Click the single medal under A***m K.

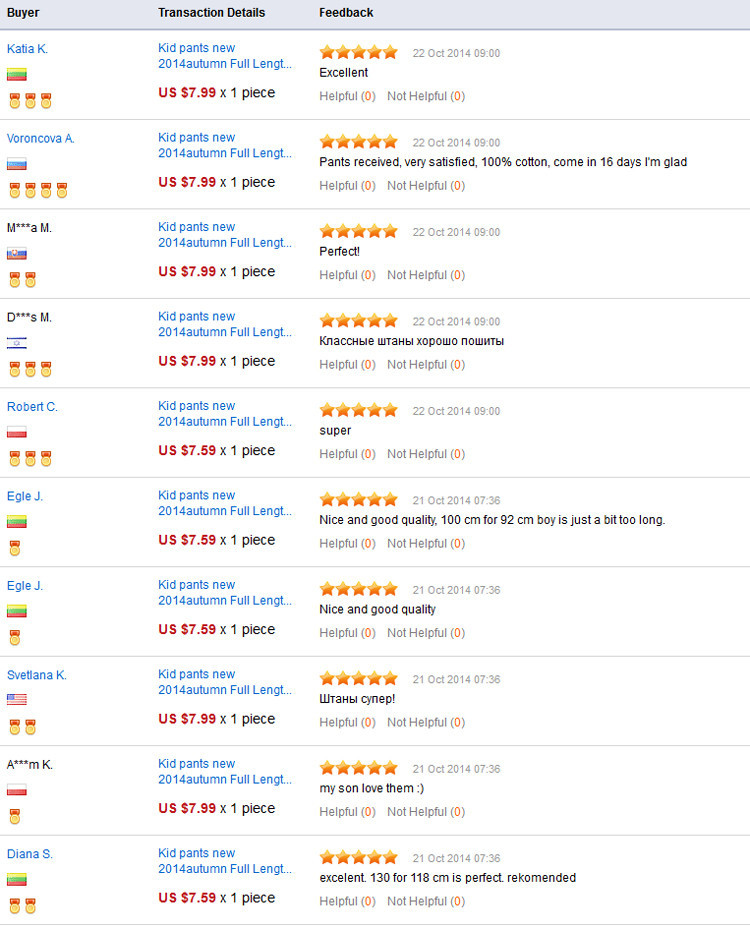14,817
